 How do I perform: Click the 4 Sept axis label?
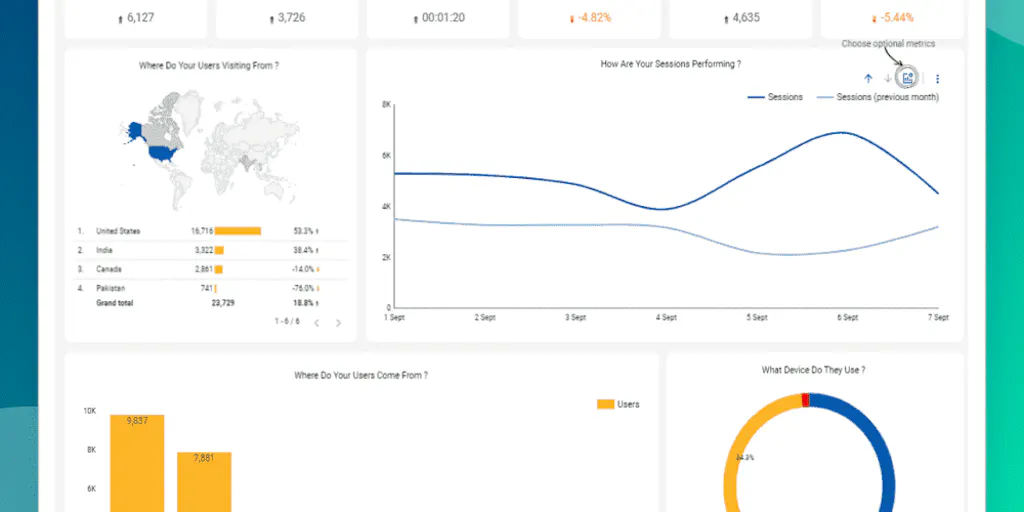pos(666,317)
